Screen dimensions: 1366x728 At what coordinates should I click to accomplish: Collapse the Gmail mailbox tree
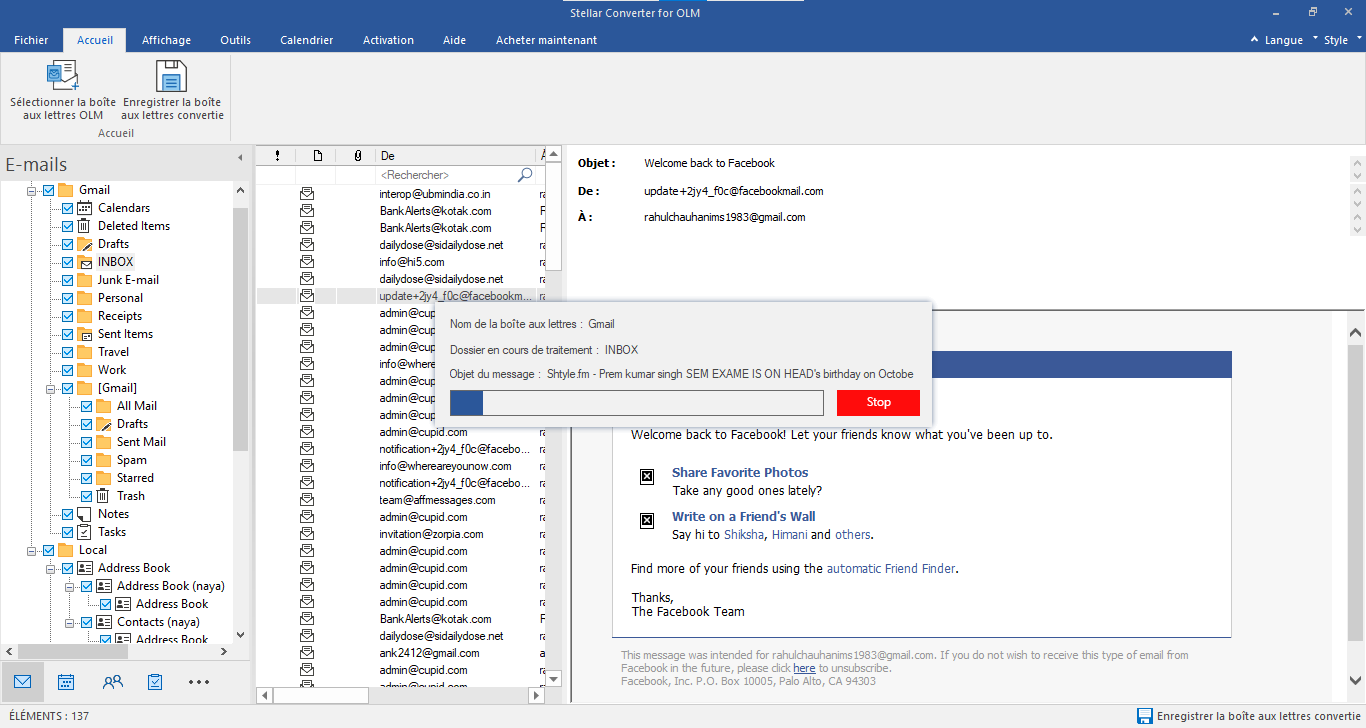(x=33, y=189)
